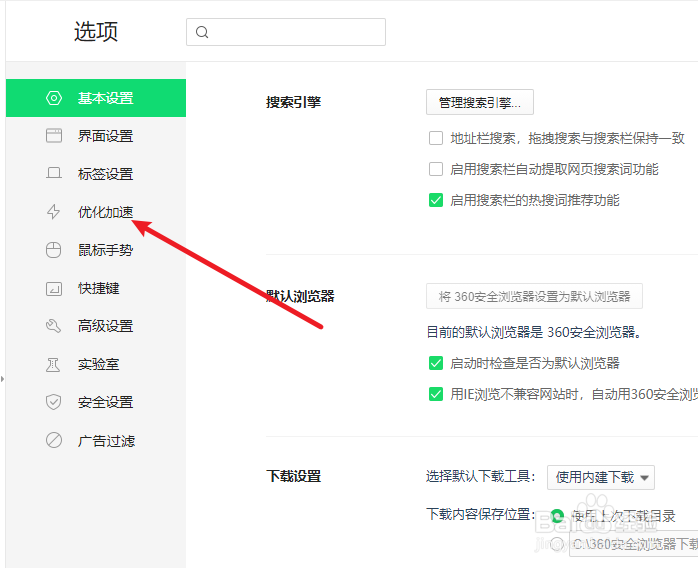Select 鼠标手势 in sidebar
698x568 pixels.
coord(96,250)
